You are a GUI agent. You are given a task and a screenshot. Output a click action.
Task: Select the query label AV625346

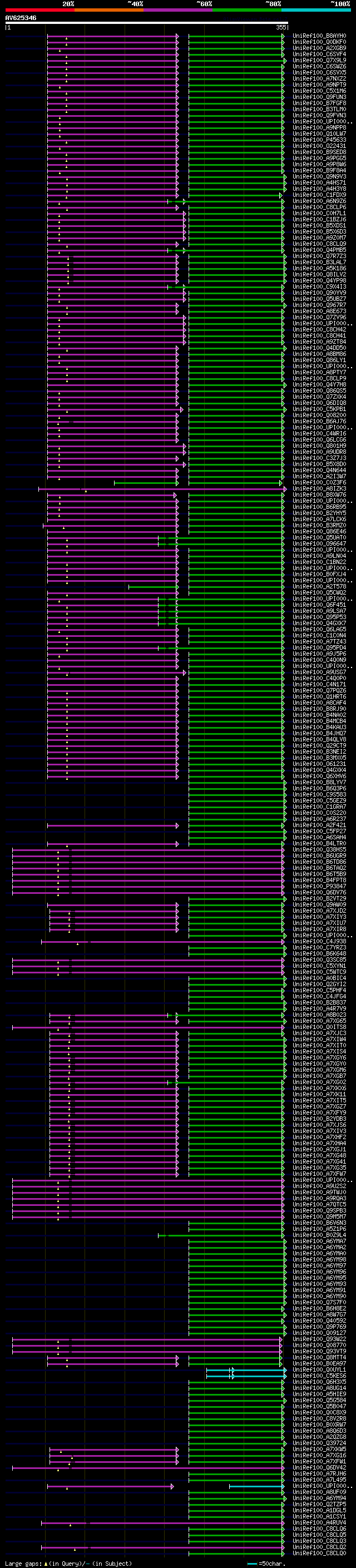(x=21, y=18)
